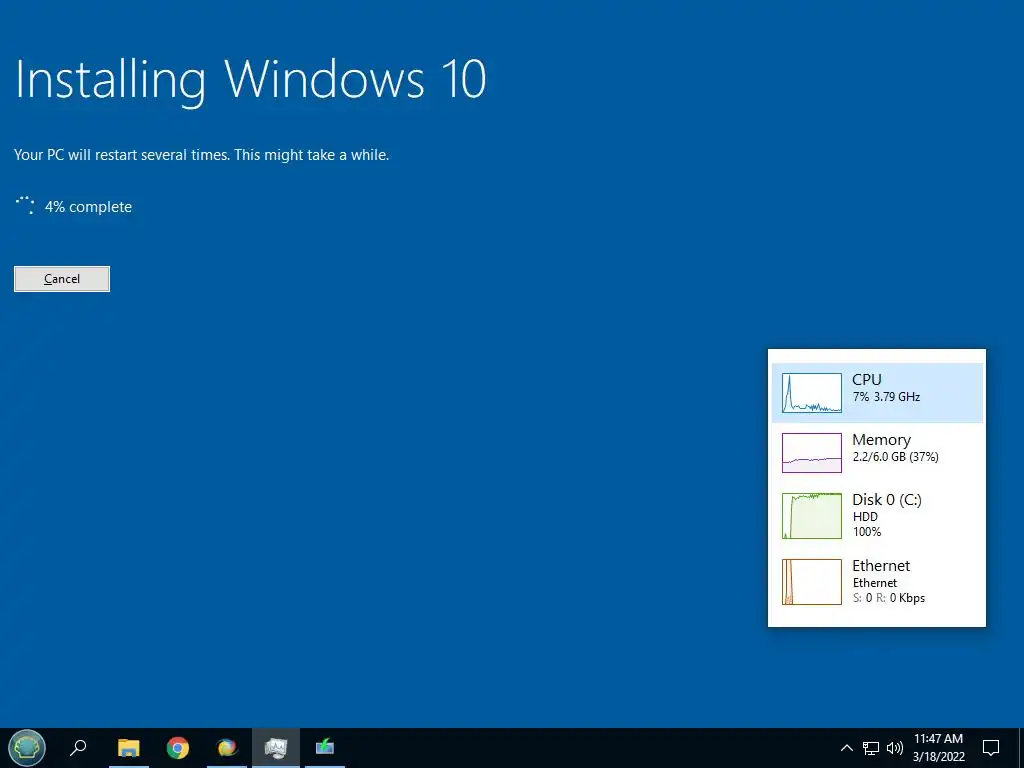Switch to the Windows Setup taskbar icon
The width and height of the screenshot is (1024, 768).
(325, 747)
